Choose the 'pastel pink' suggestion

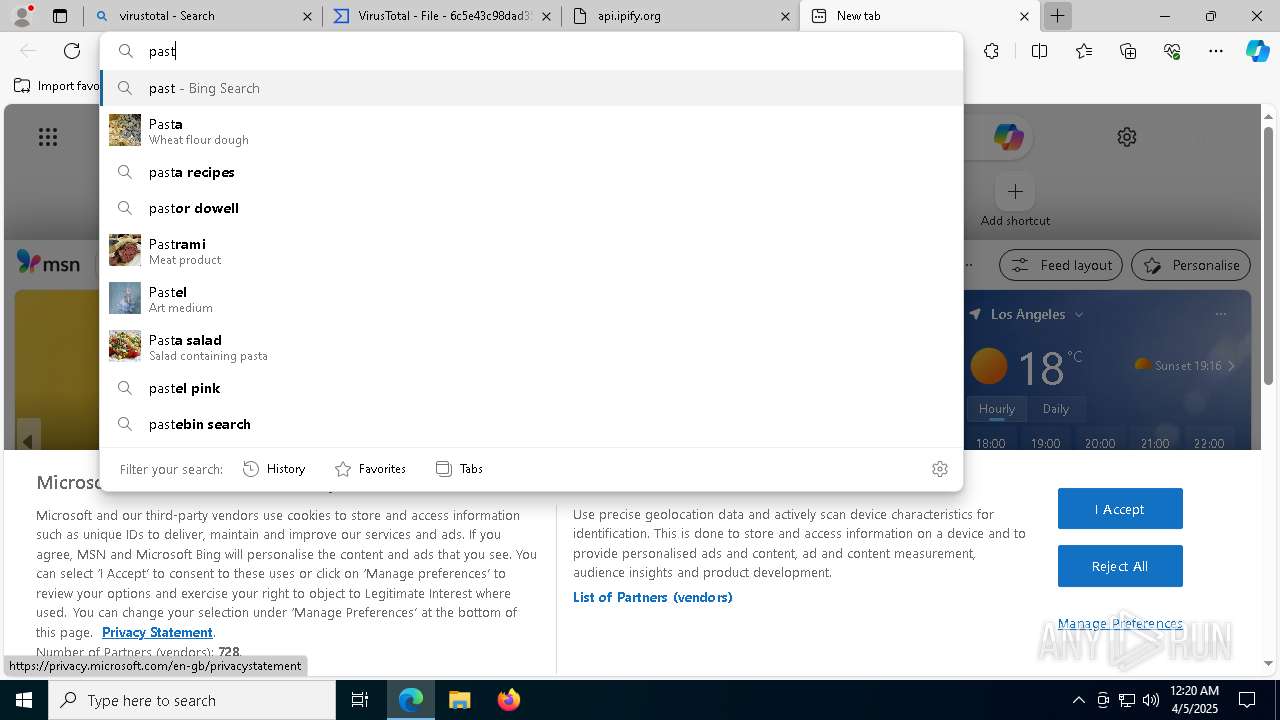pos(531,388)
